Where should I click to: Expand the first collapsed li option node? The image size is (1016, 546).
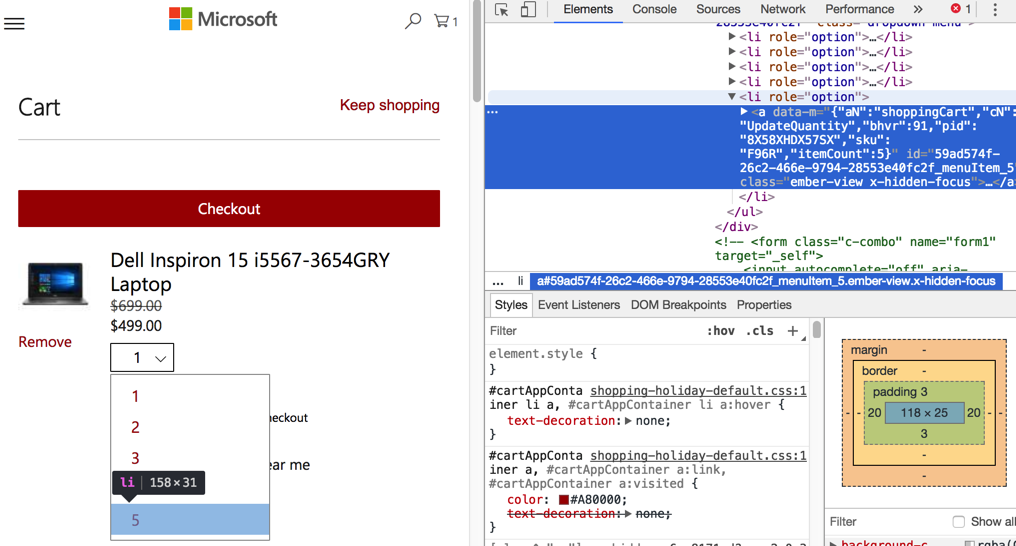point(732,37)
